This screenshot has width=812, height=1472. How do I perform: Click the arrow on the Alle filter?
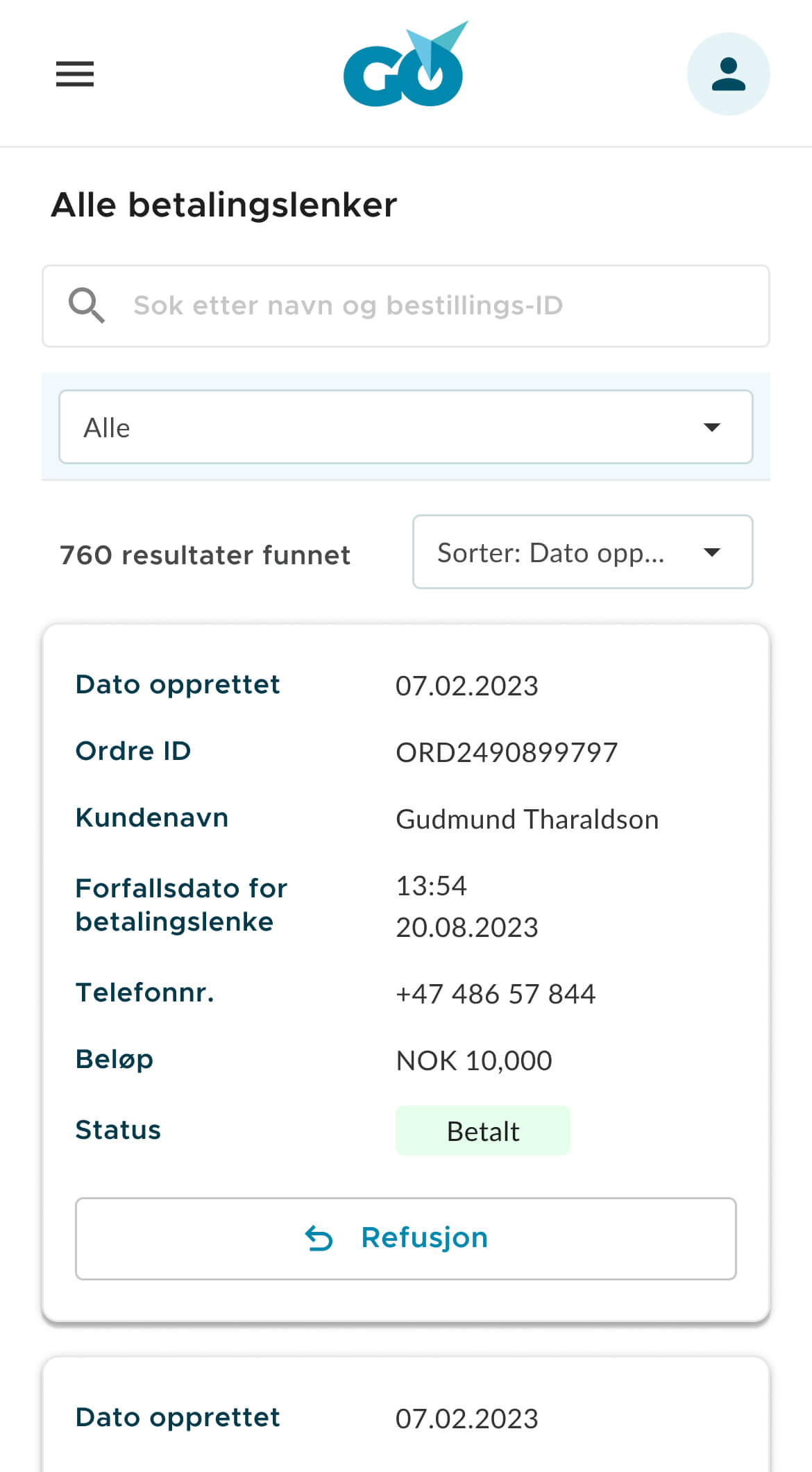[x=712, y=427]
